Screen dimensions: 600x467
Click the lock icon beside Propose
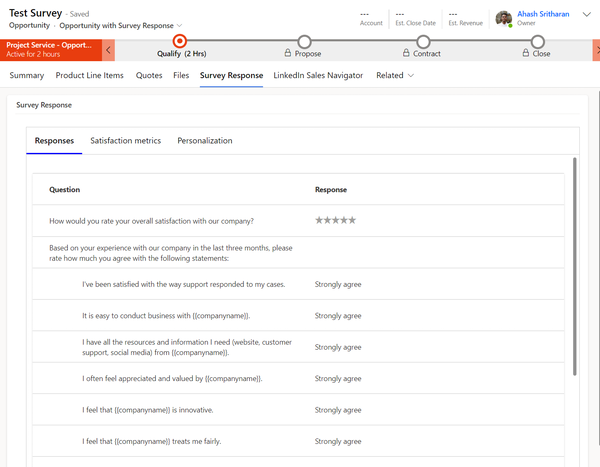point(288,53)
